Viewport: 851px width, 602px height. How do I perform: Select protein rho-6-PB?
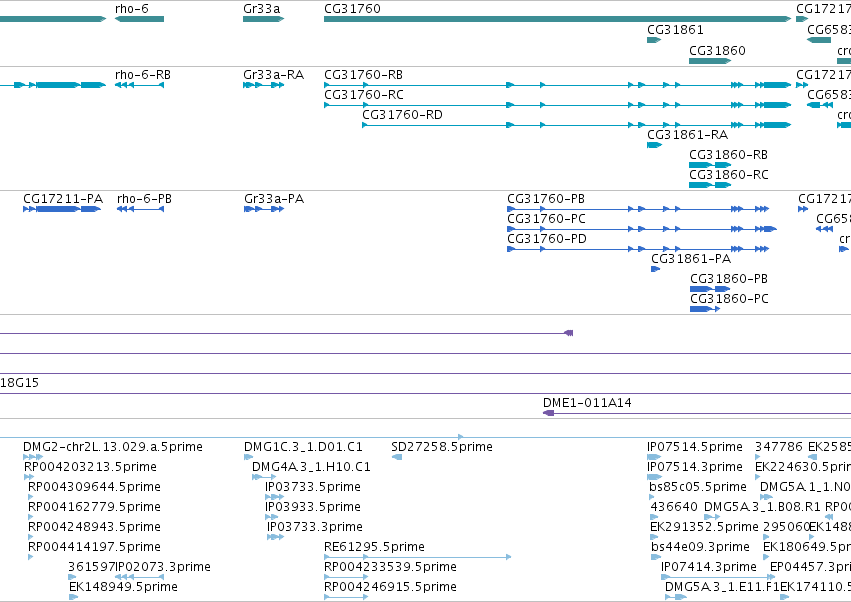140,210
